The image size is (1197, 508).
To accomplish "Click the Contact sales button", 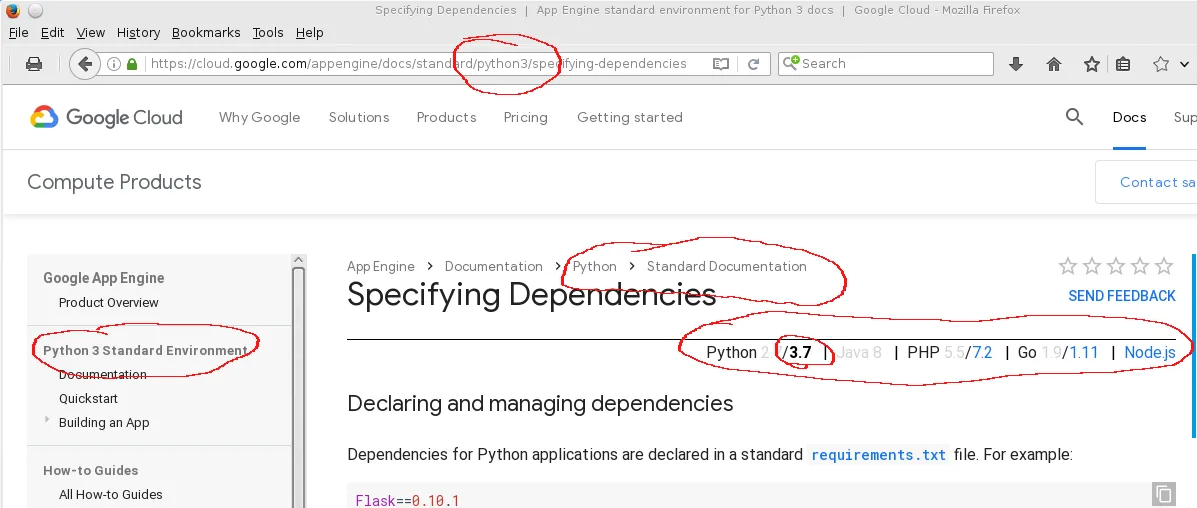I will click(1146, 182).
